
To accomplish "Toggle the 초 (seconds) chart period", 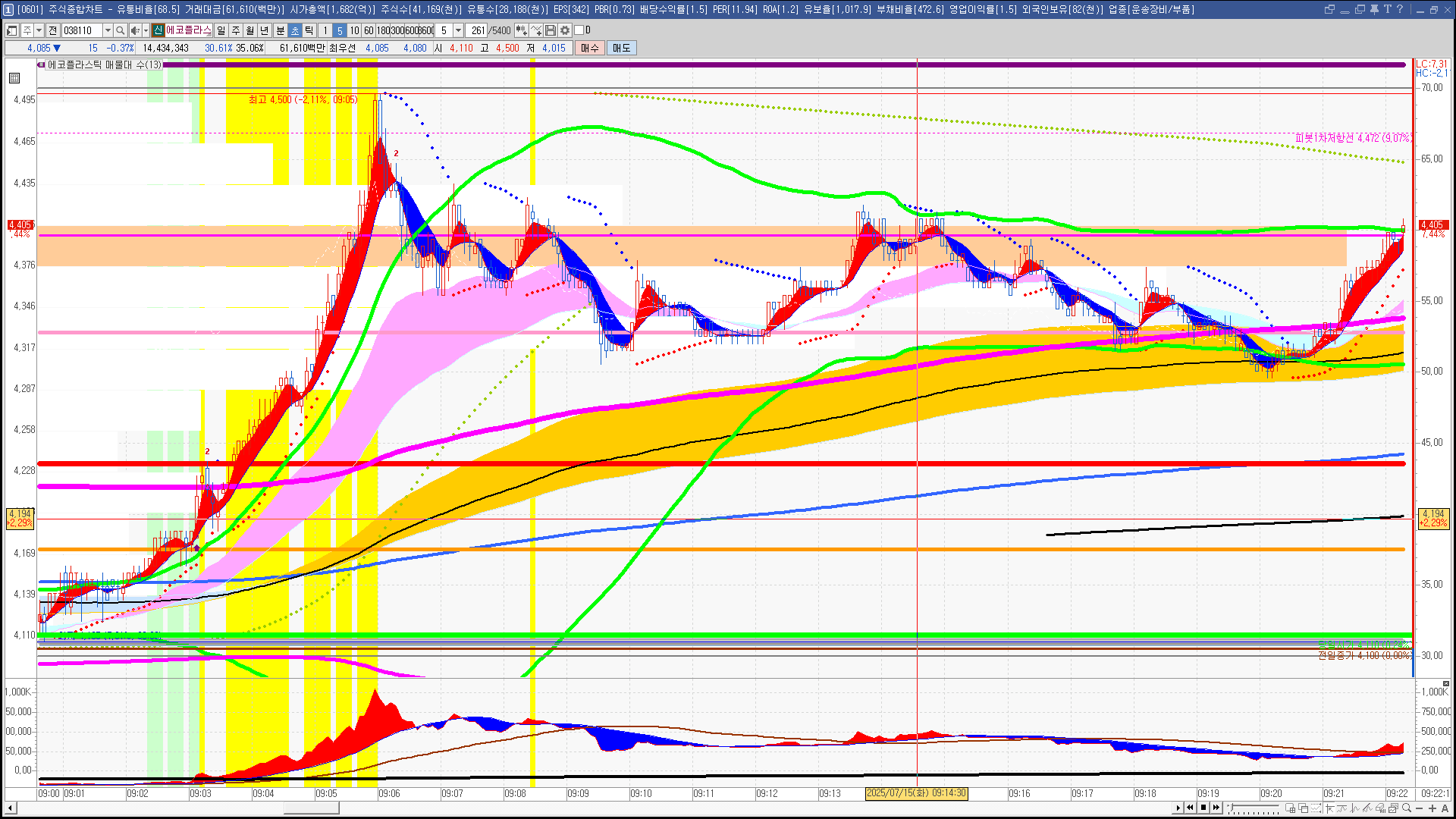I will [x=295, y=30].
